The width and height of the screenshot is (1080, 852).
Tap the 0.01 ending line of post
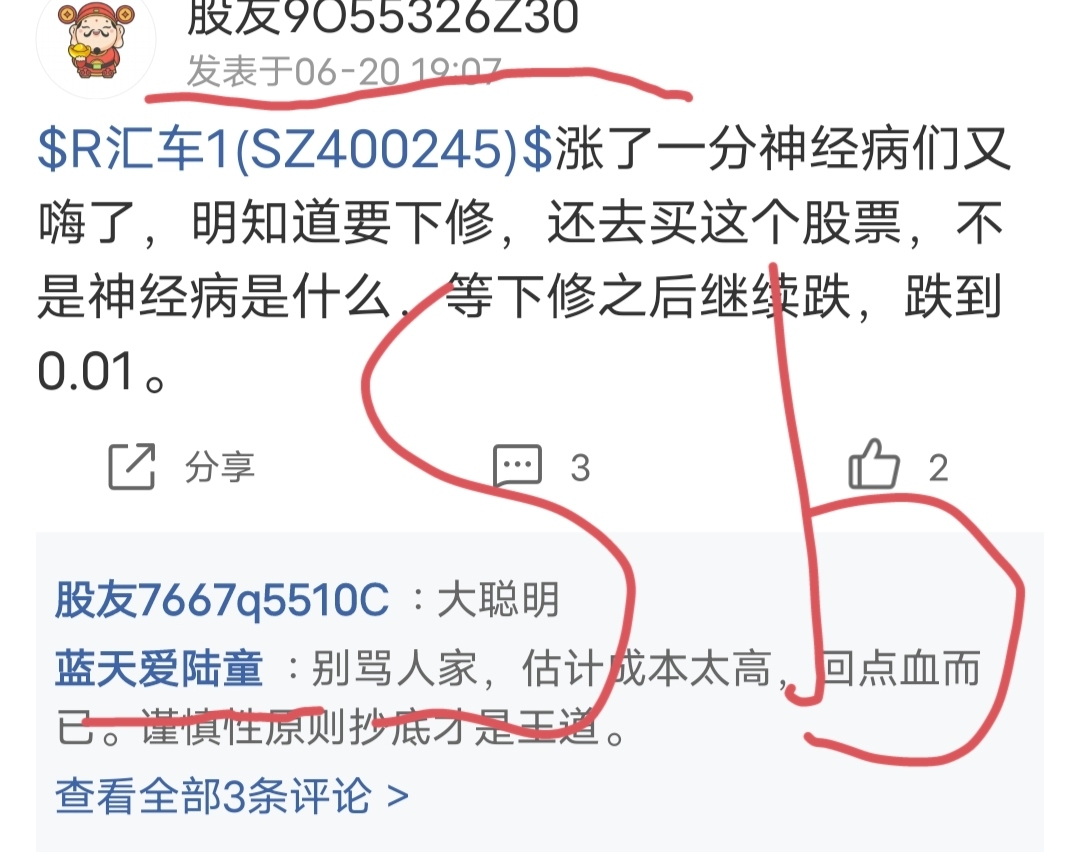tap(101, 372)
